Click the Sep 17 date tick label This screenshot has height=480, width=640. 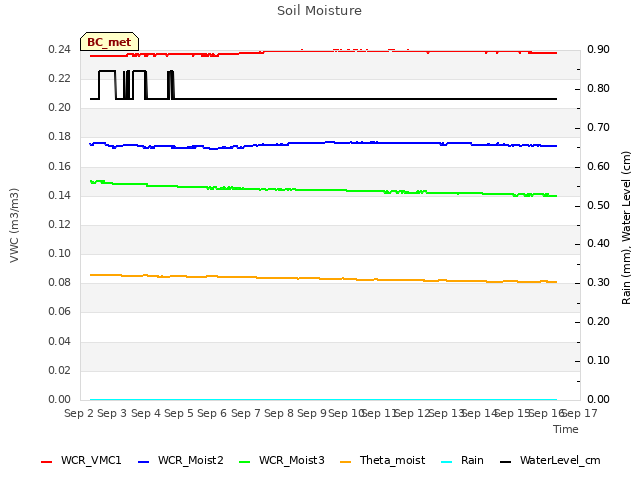click(x=580, y=413)
